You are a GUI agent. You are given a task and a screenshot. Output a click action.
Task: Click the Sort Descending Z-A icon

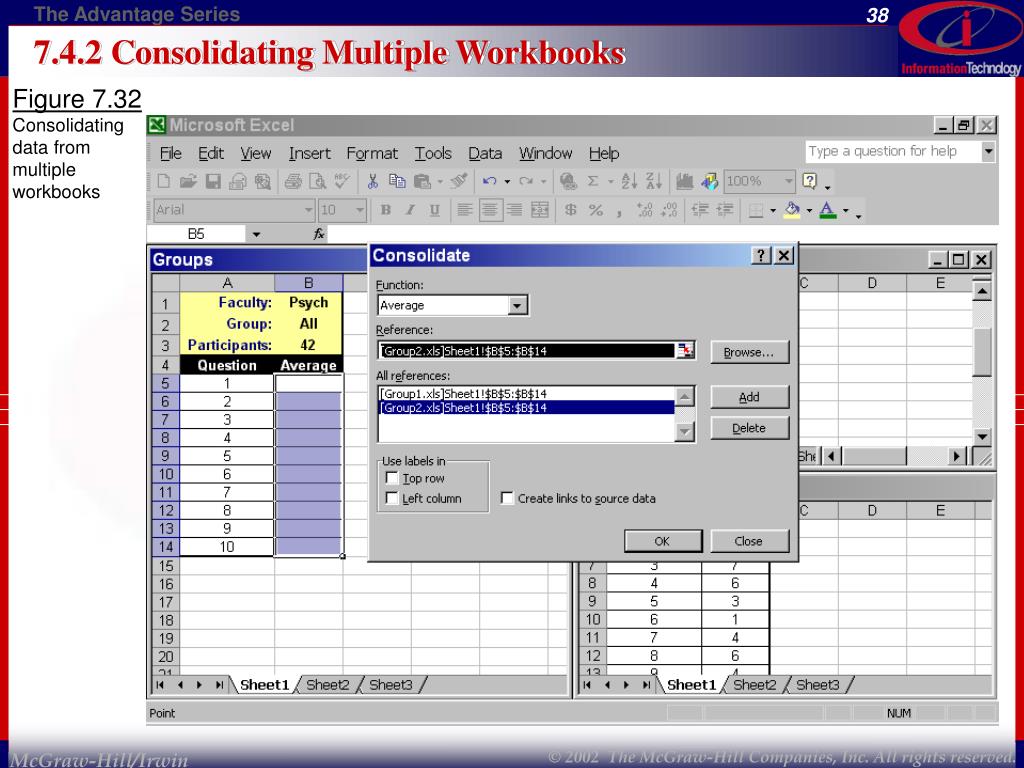coord(653,182)
